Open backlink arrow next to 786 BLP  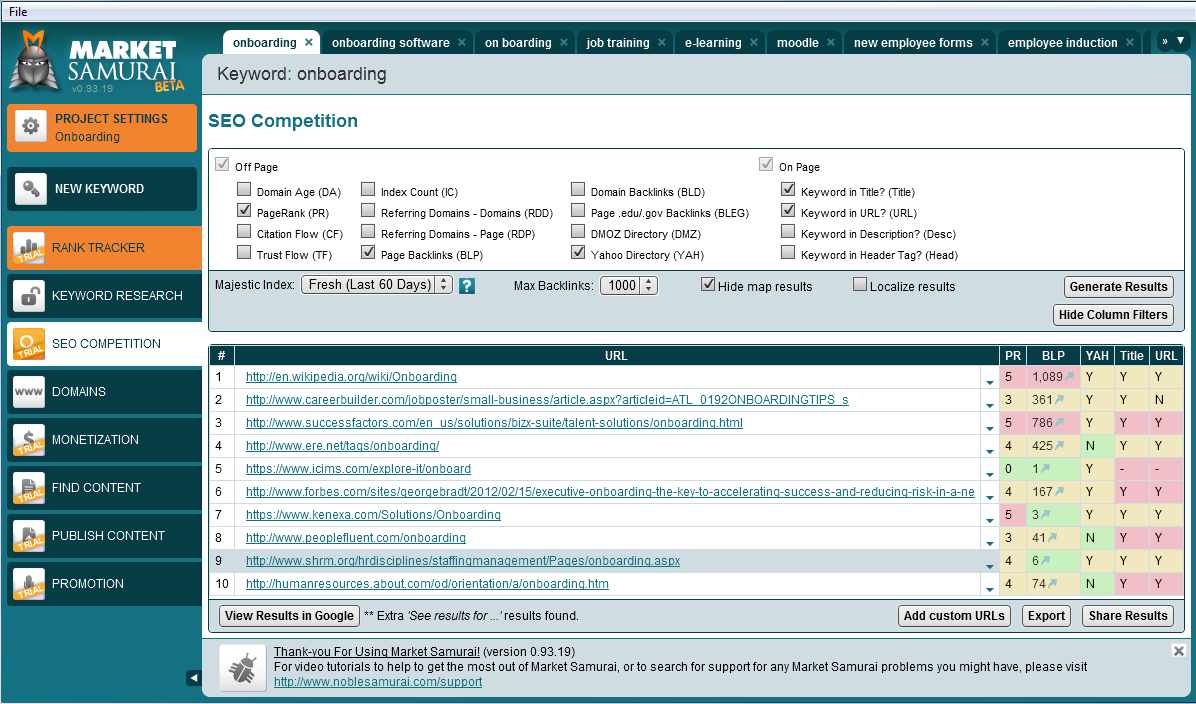click(x=1059, y=423)
